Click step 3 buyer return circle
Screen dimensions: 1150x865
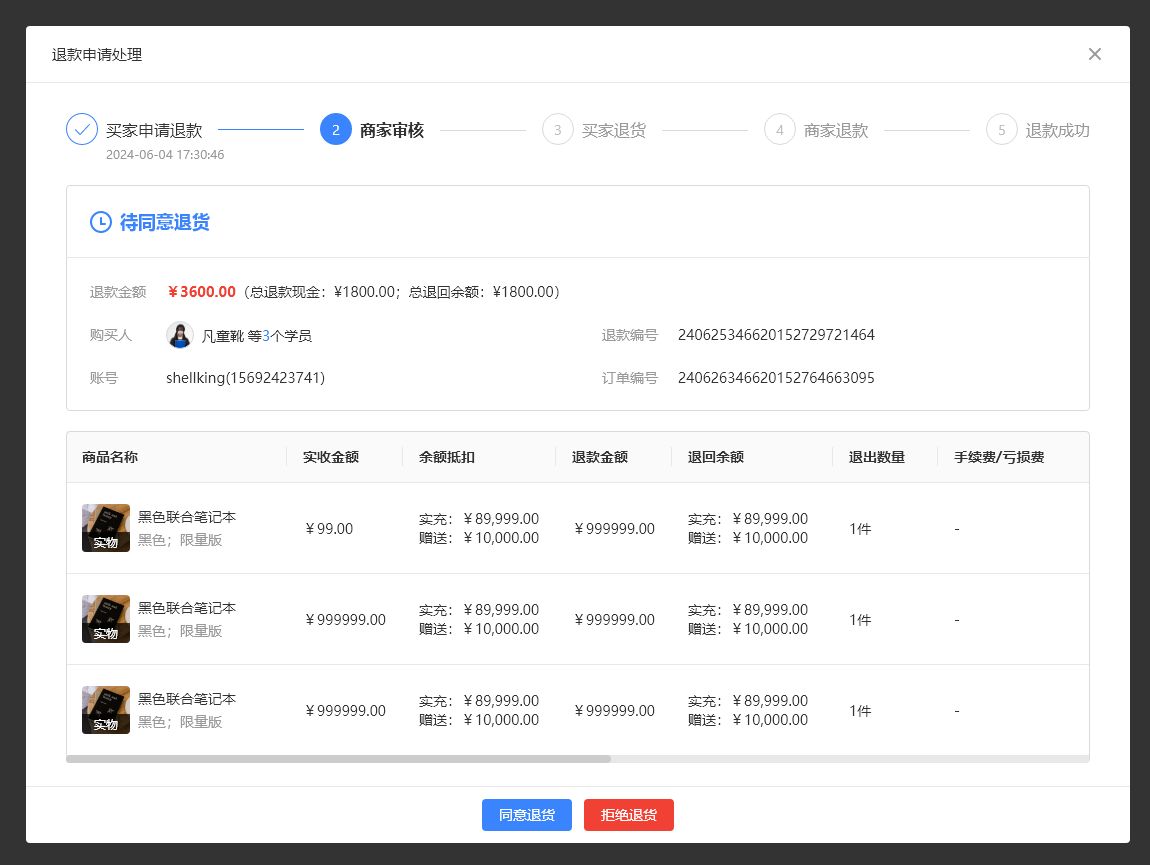[558, 130]
